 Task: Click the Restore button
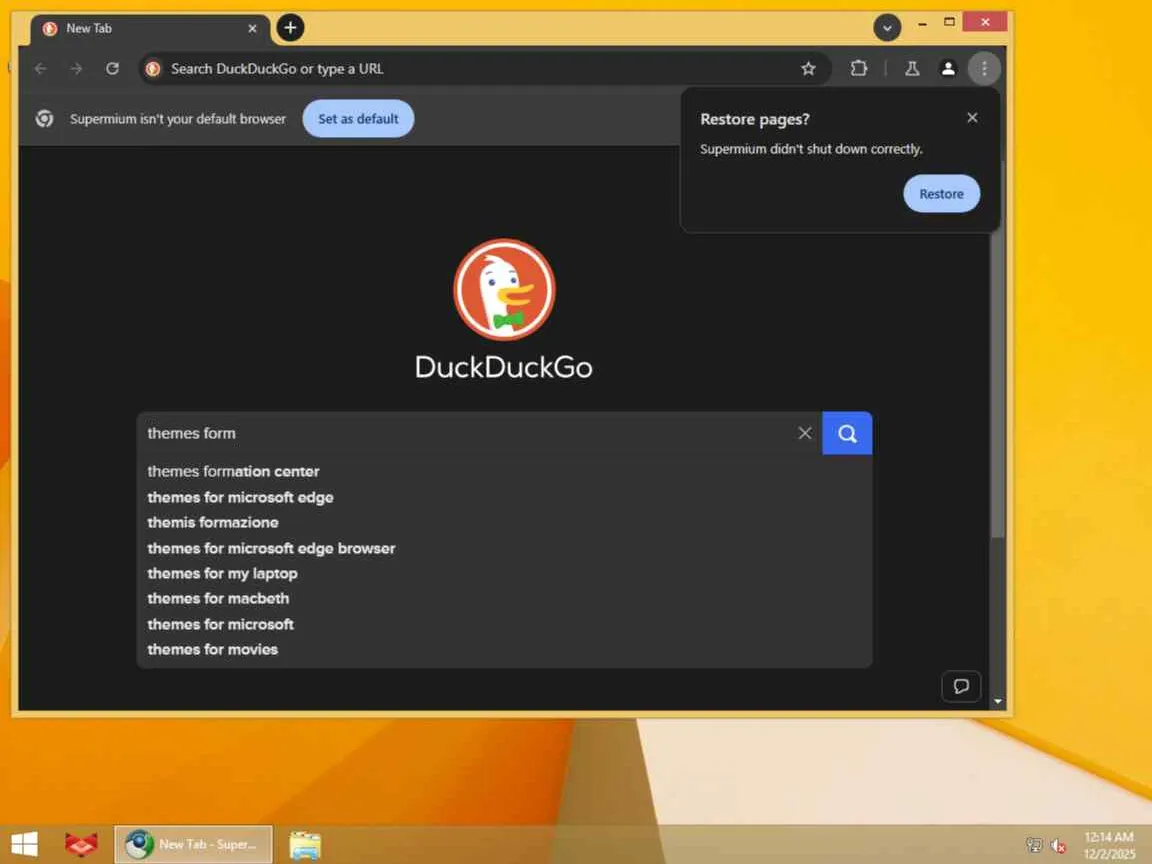(x=941, y=193)
